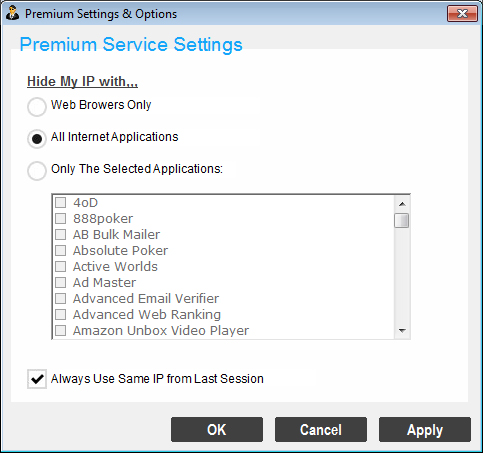Tick the Advanced Web Ranking checkbox
The width and height of the screenshot is (483, 453).
coord(60,314)
